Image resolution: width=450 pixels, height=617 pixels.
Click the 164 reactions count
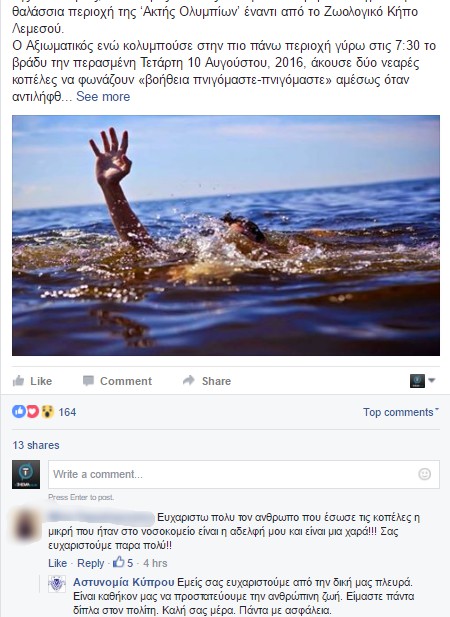click(x=67, y=412)
